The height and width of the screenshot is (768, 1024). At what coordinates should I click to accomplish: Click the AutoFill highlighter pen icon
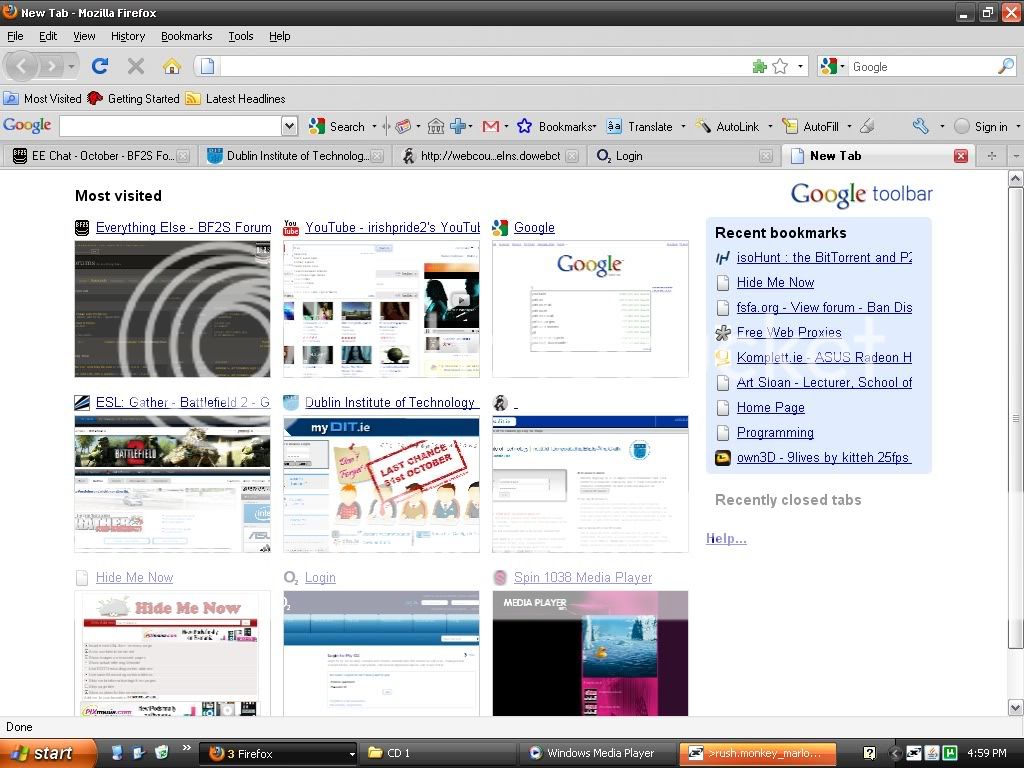click(867, 126)
